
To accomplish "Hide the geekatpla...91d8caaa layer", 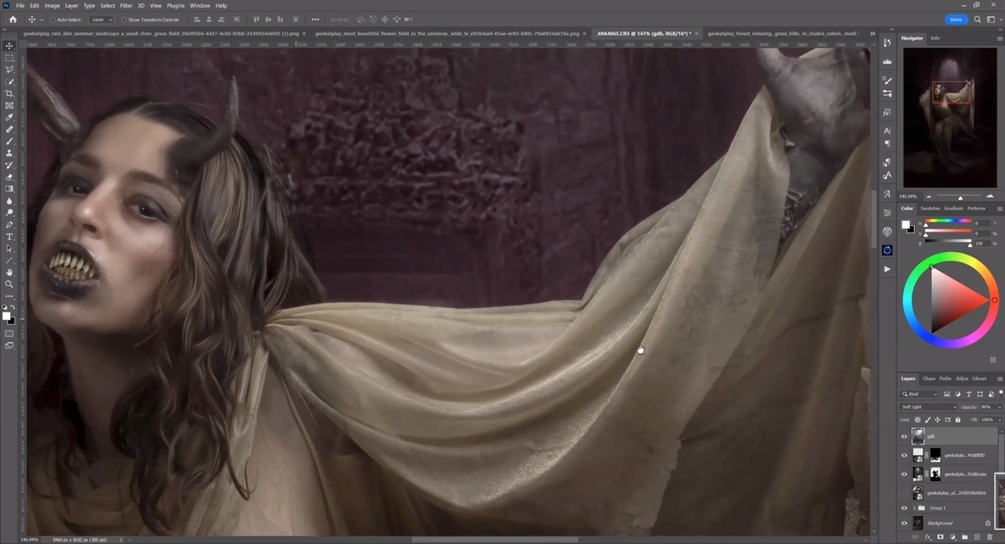I will pyautogui.click(x=904, y=474).
